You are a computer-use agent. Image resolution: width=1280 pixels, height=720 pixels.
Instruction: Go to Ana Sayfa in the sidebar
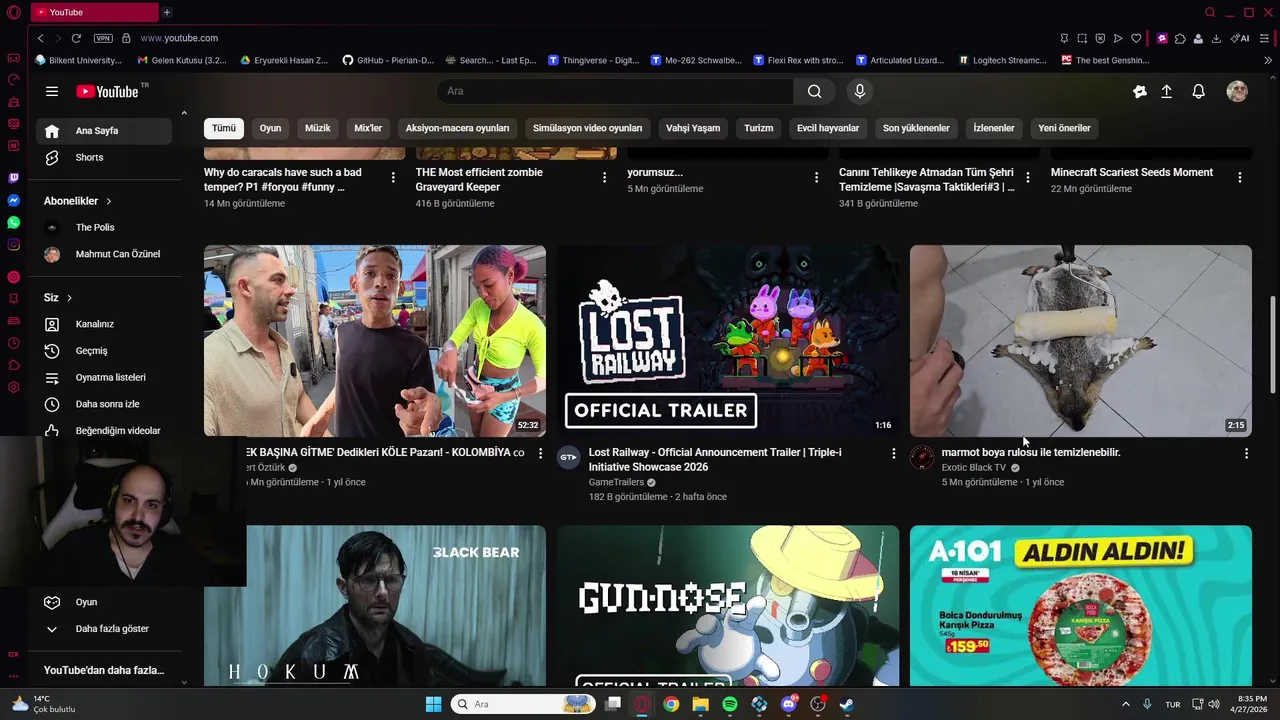point(104,131)
